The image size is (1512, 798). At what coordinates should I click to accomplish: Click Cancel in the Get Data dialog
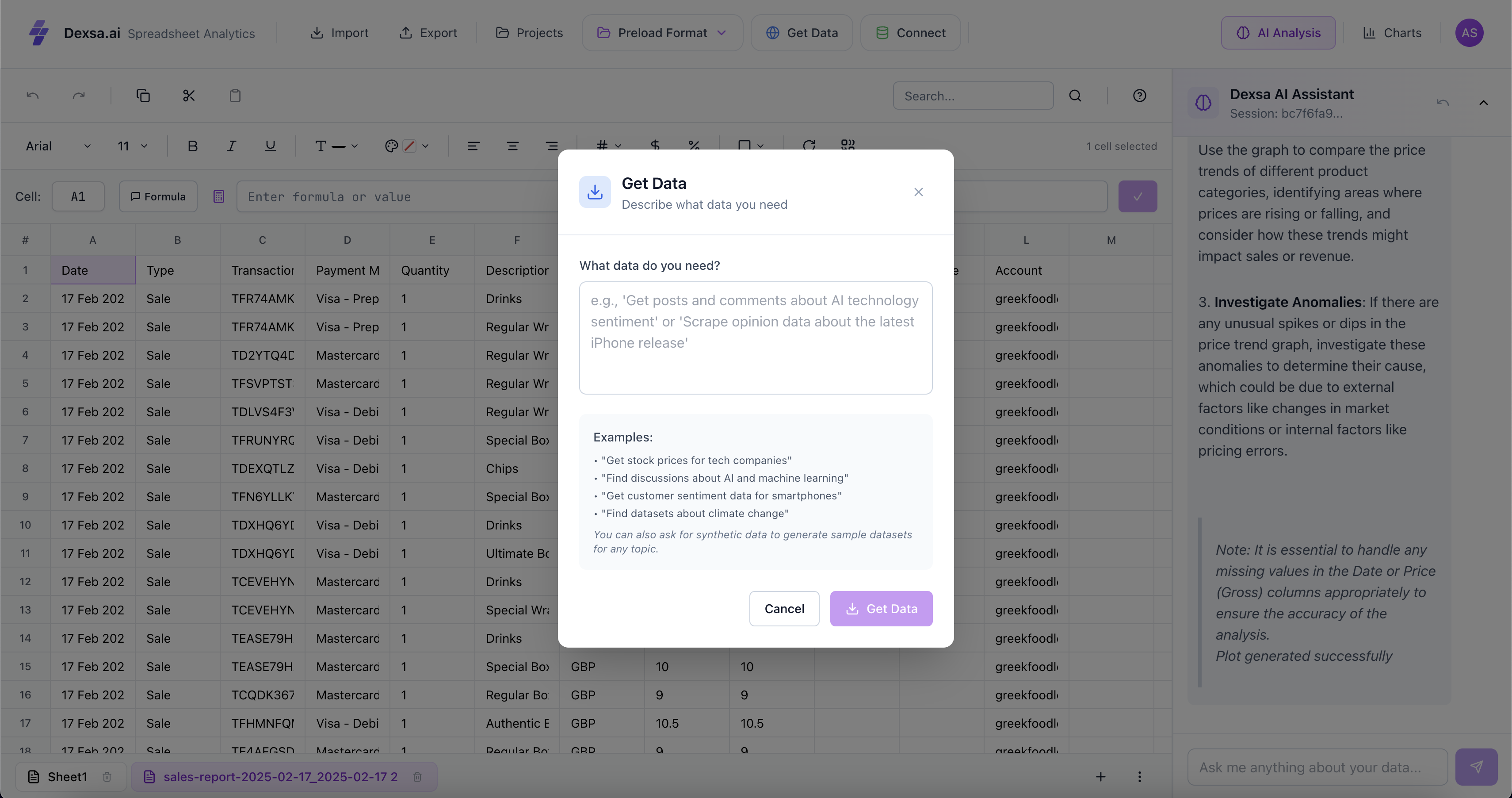pyautogui.click(x=784, y=608)
